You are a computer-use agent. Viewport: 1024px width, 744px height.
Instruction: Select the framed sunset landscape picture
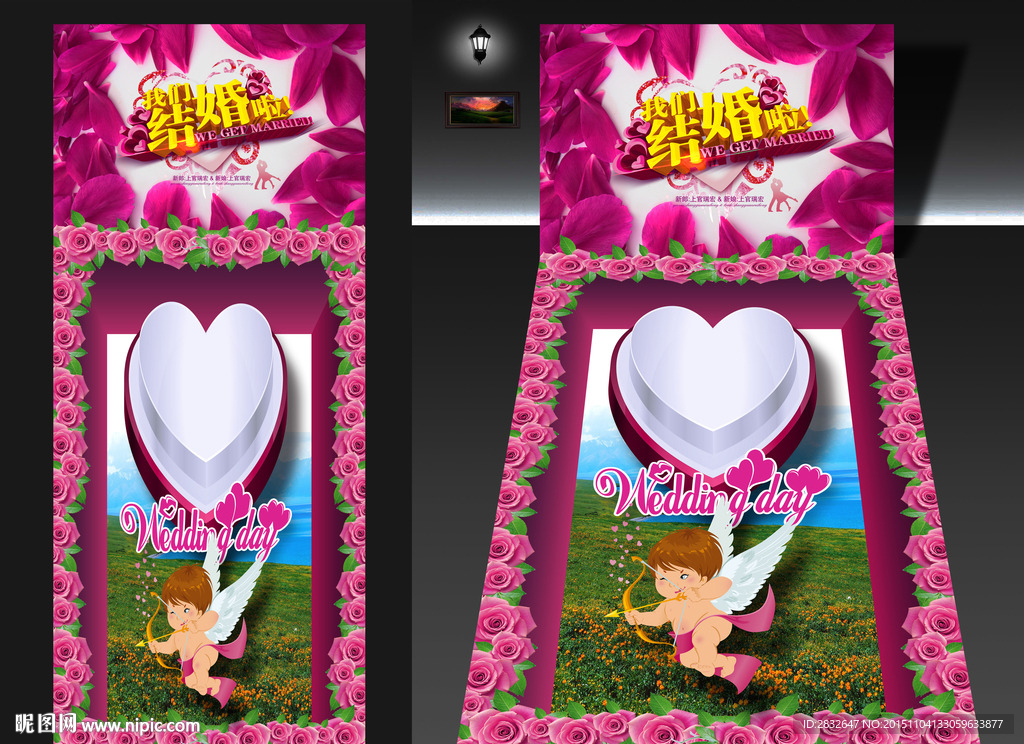pyautogui.click(x=483, y=109)
